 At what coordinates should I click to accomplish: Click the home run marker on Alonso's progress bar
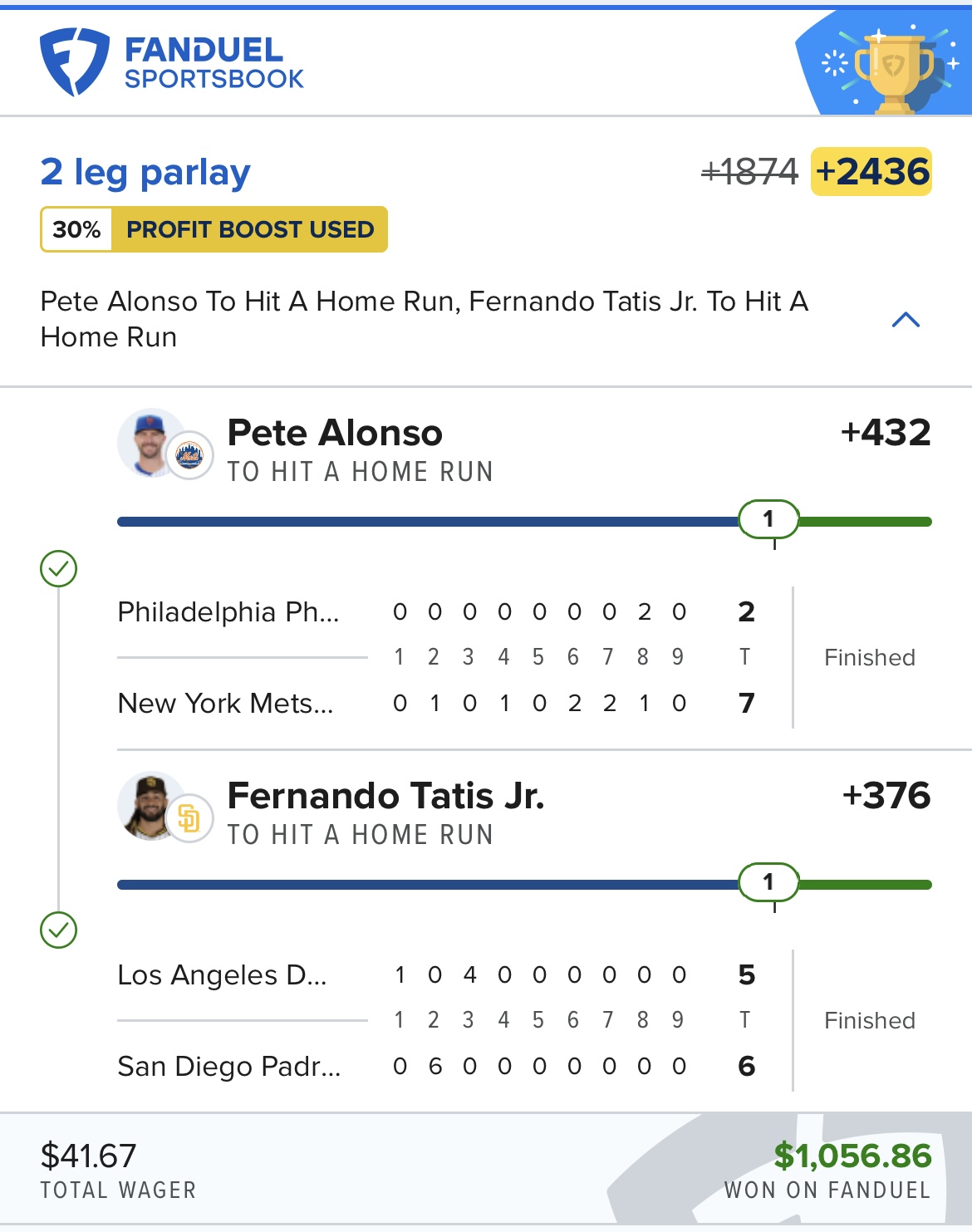768,519
